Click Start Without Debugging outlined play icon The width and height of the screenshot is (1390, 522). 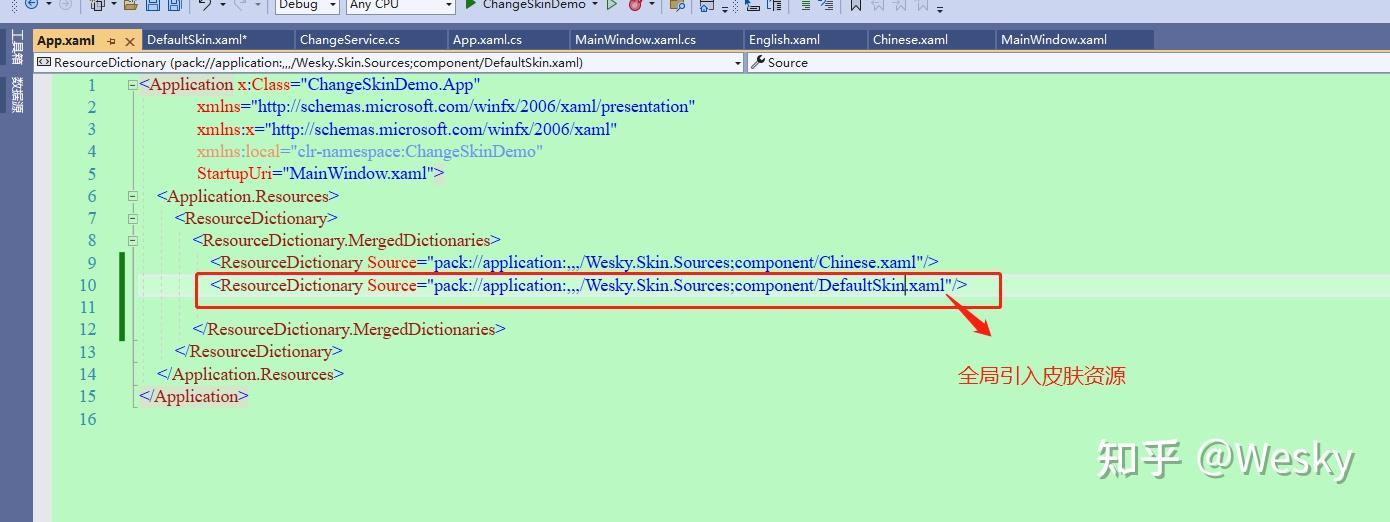[x=612, y=5]
